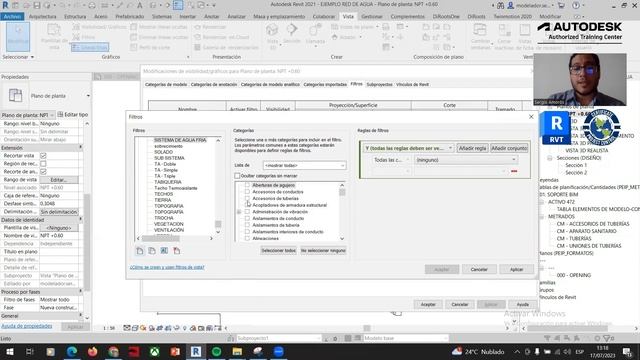Open the Vínculos de Revit tab
The image size is (640, 360).
coord(412,84)
